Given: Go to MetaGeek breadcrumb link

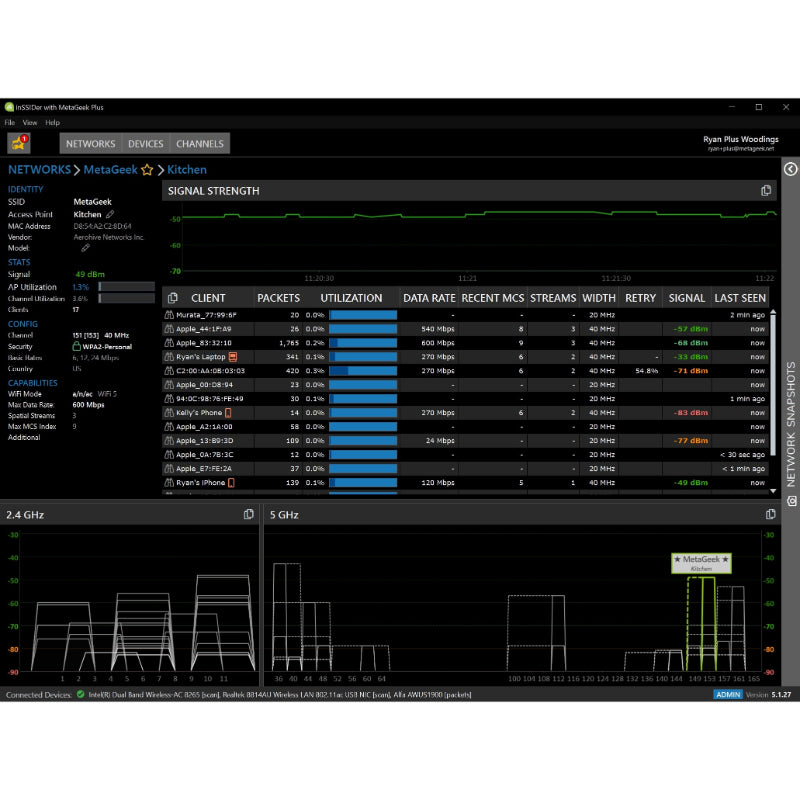Looking at the screenshot, I should pyautogui.click(x=110, y=170).
